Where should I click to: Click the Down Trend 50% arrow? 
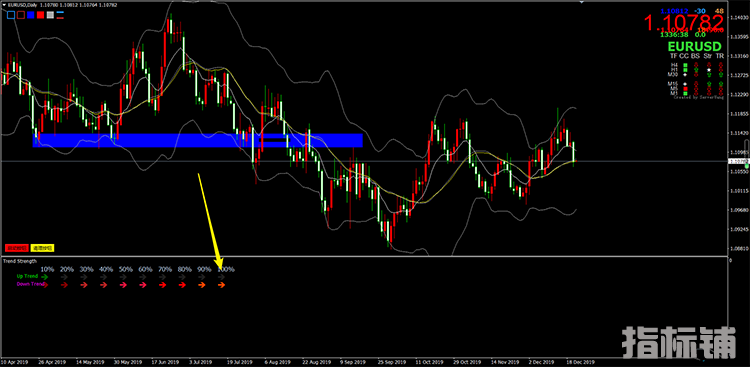[x=123, y=285]
